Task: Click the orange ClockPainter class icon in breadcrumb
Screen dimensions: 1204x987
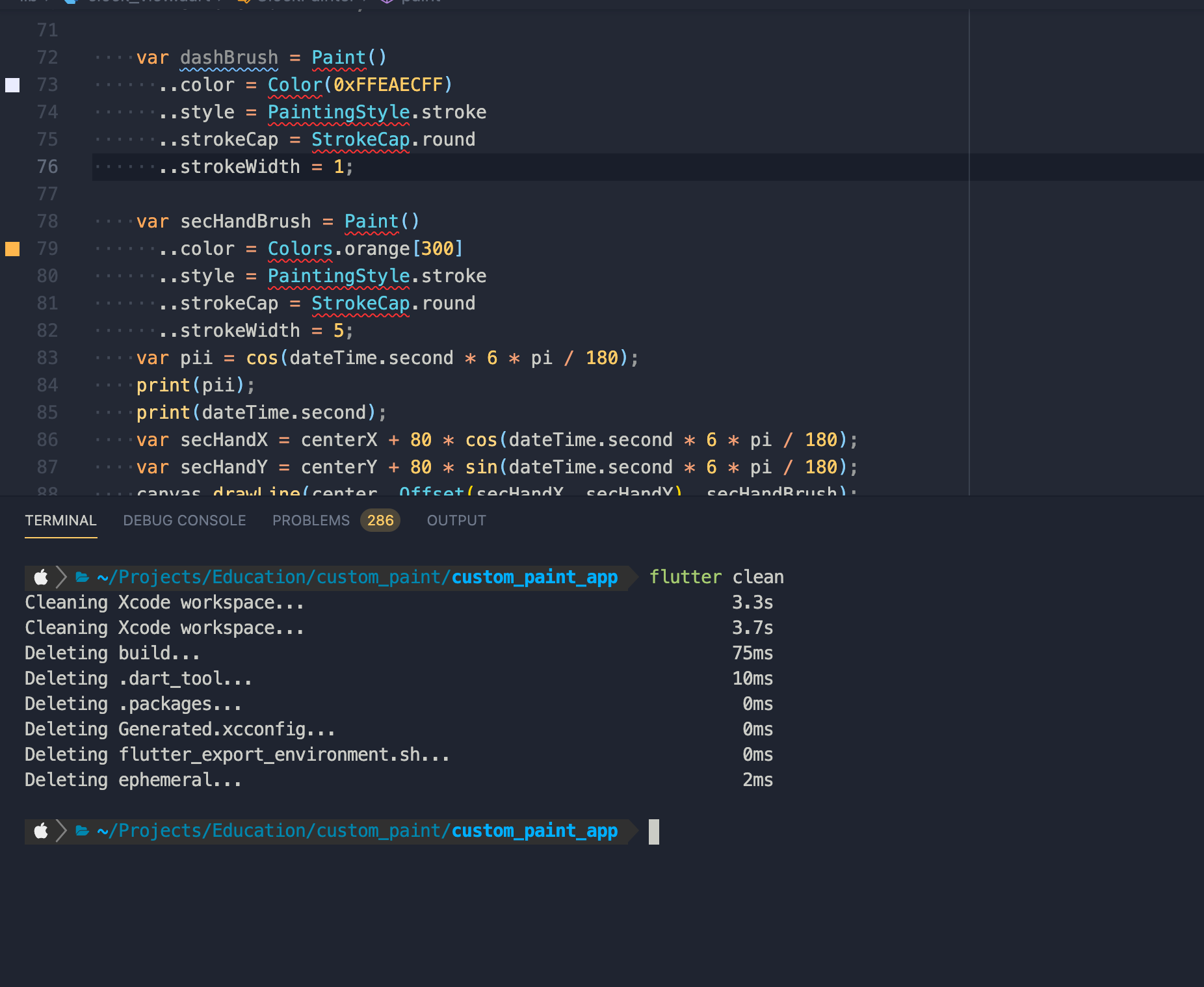Action: (x=244, y=3)
